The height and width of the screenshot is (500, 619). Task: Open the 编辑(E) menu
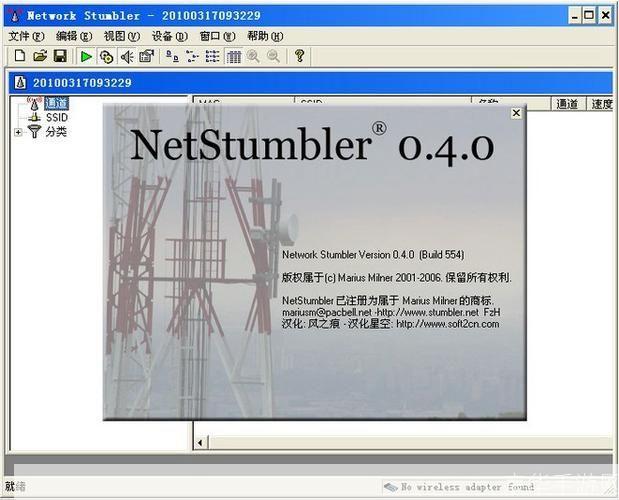74,36
